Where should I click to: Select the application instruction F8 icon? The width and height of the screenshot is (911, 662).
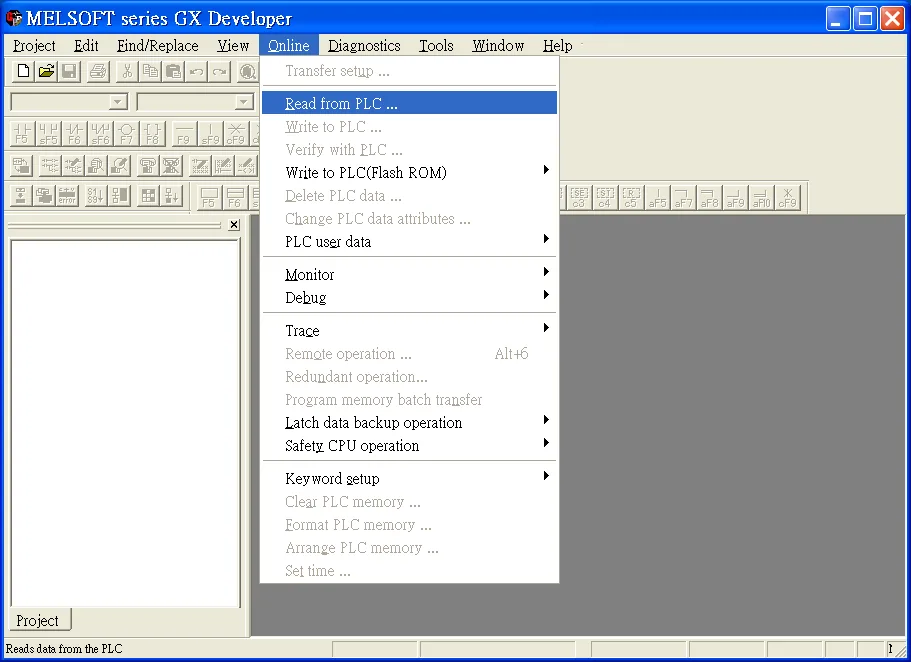tap(153, 134)
